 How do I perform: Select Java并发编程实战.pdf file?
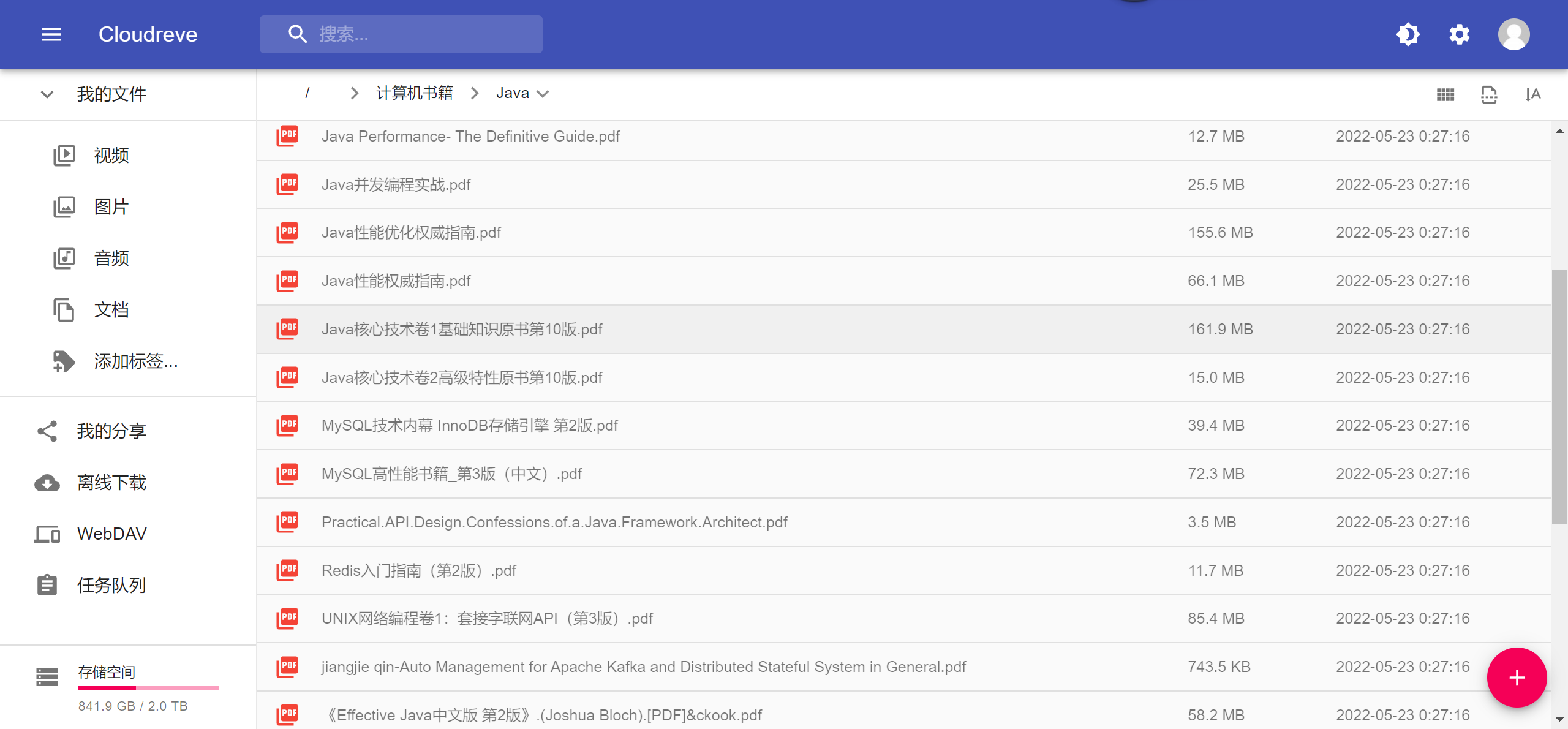pyautogui.click(x=396, y=184)
